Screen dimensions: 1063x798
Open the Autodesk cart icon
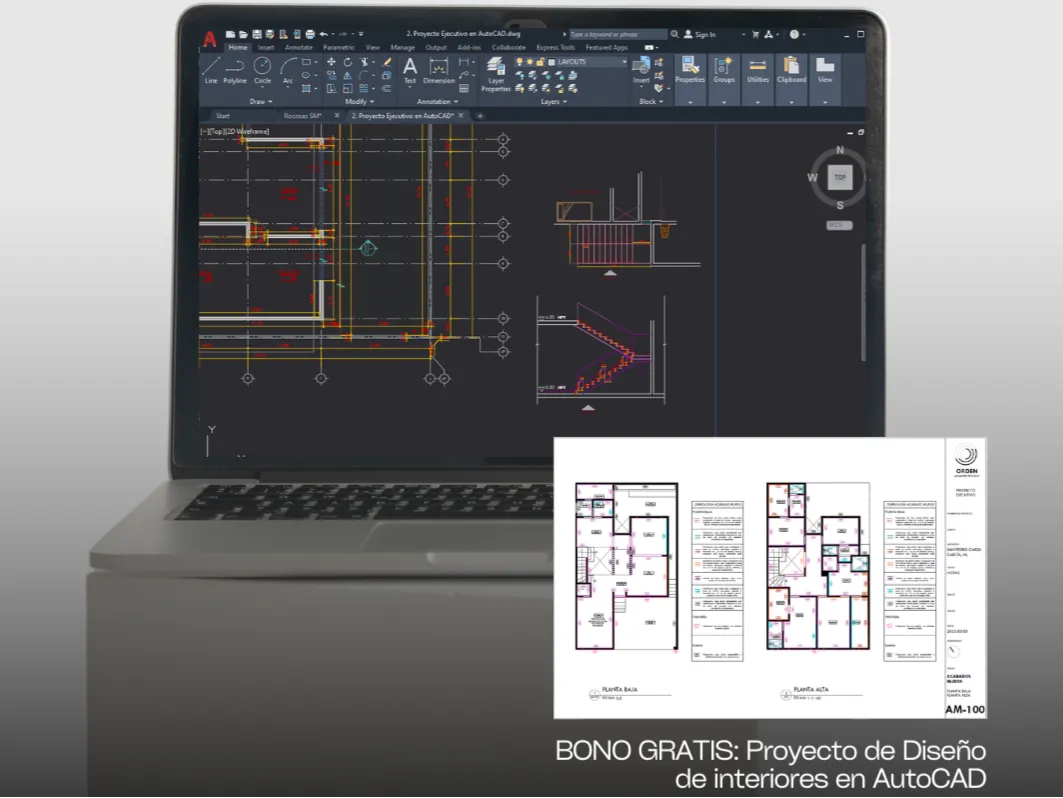[x=755, y=34]
